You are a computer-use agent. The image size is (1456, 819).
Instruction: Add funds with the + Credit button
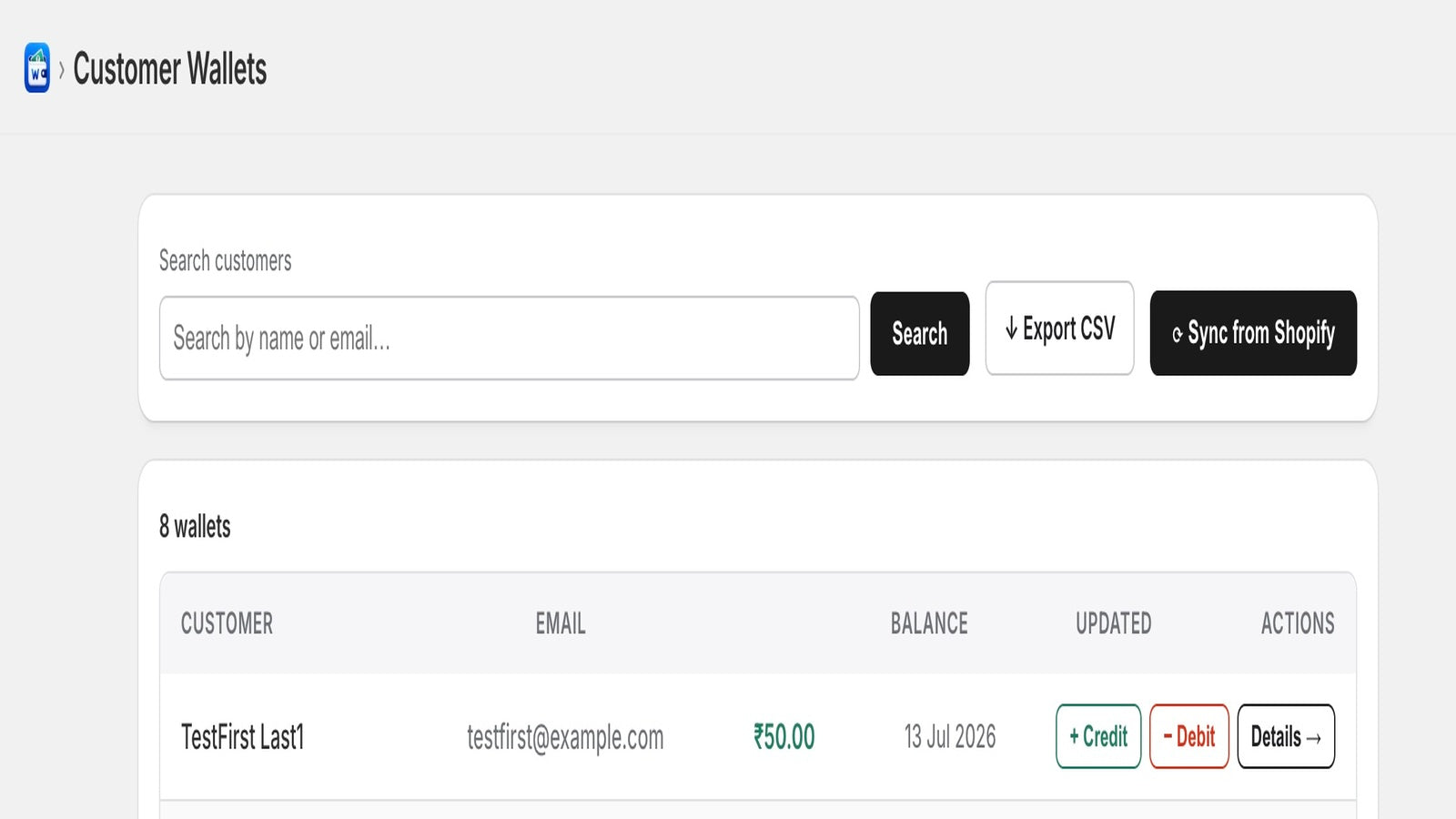pyautogui.click(x=1098, y=736)
